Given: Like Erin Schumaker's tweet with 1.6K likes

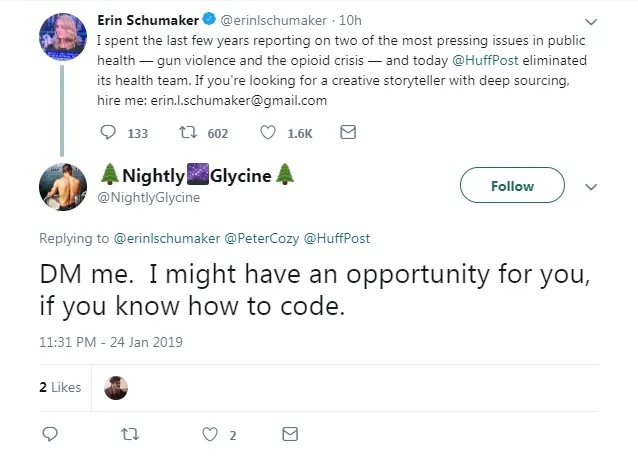Looking at the screenshot, I should point(268,133).
